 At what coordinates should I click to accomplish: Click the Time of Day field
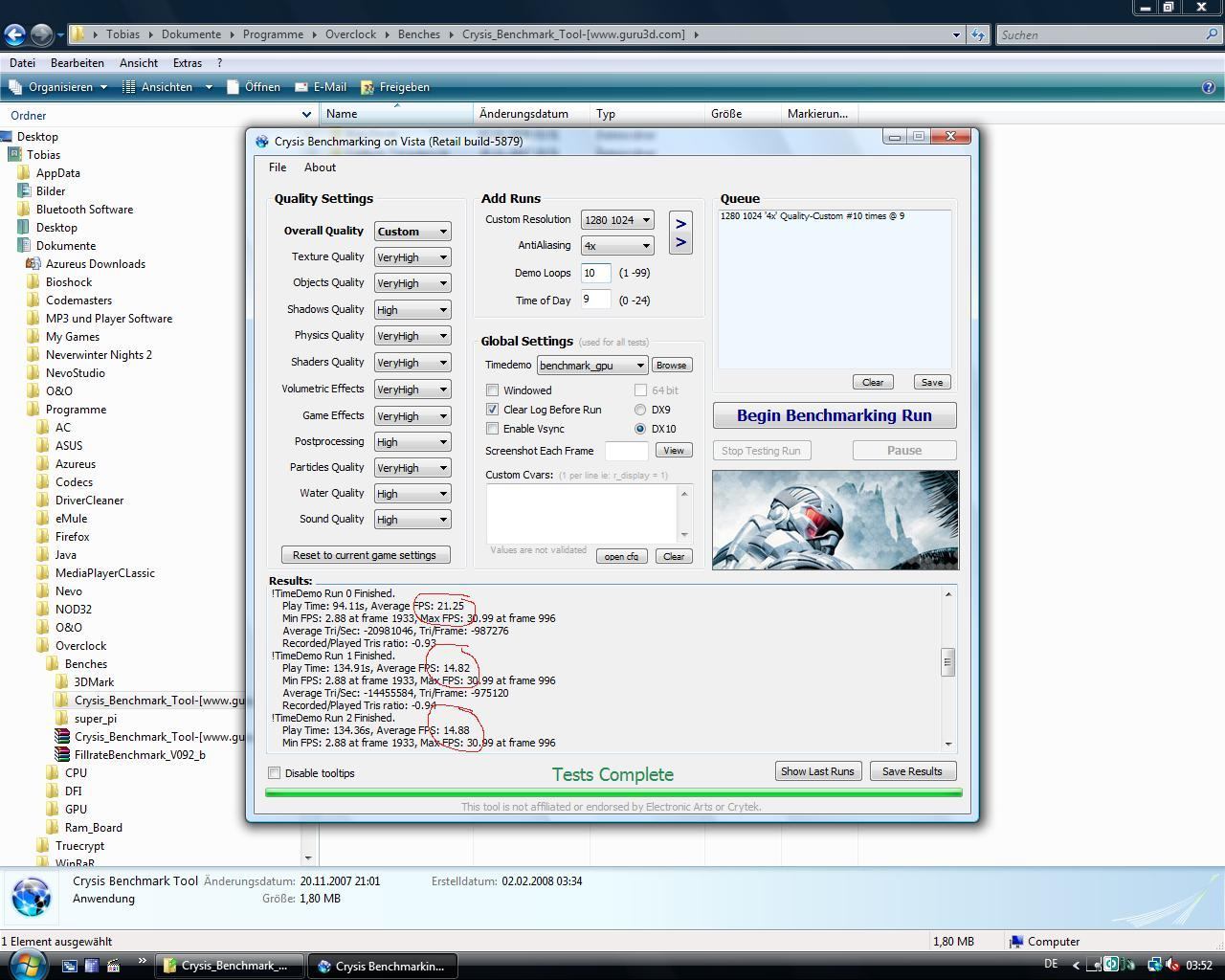(x=596, y=300)
